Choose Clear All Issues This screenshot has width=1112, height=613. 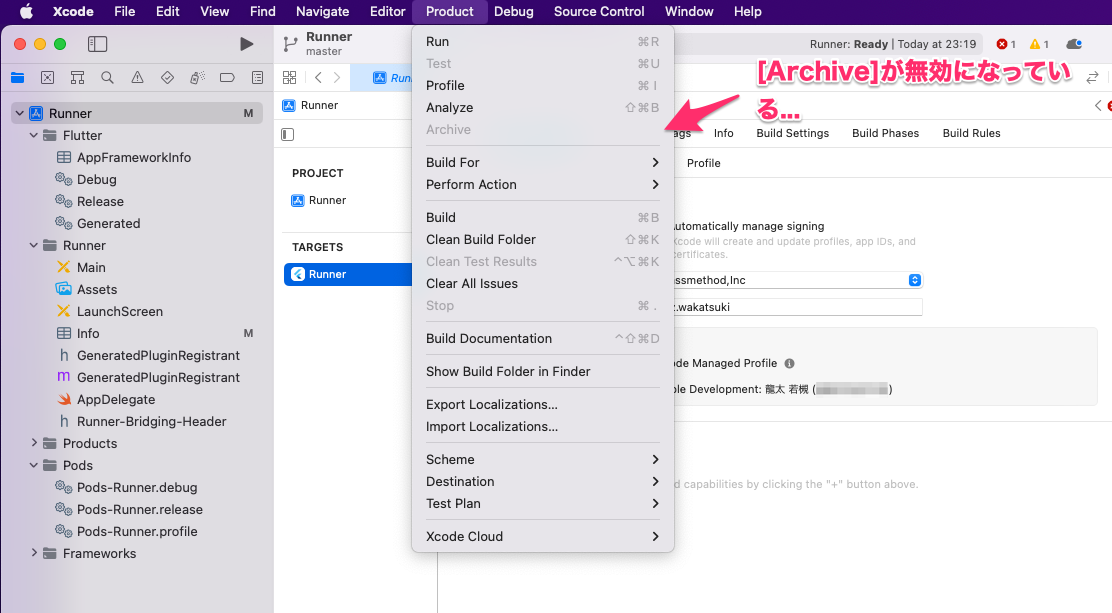(543, 284)
